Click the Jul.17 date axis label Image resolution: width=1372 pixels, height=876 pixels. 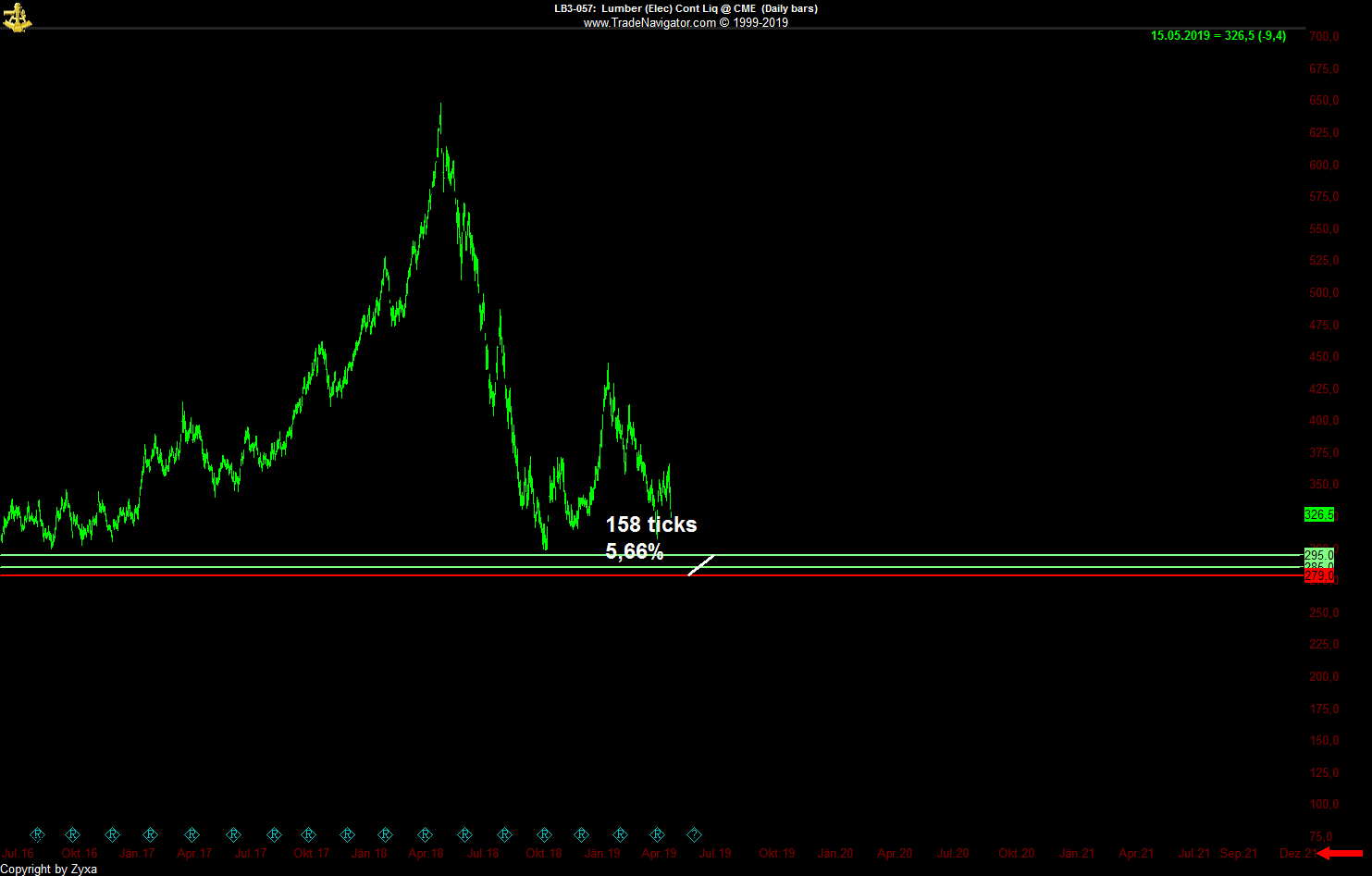[x=251, y=853]
